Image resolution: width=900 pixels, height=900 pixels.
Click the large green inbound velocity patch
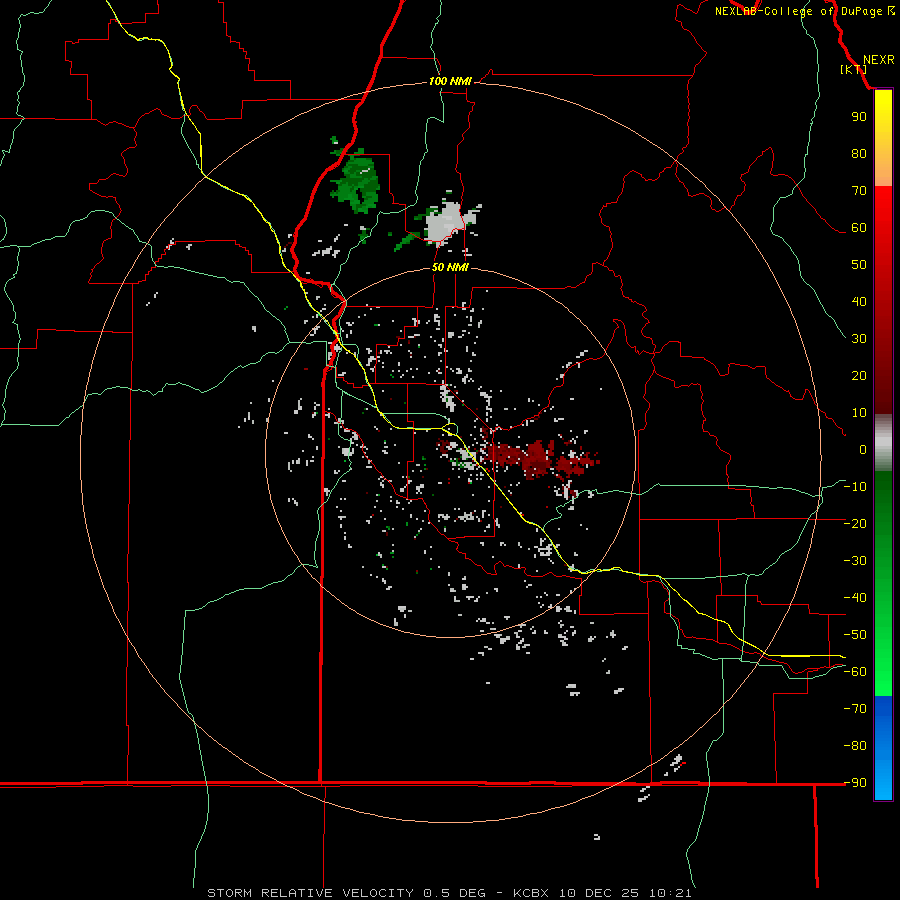(x=358, y=181)
